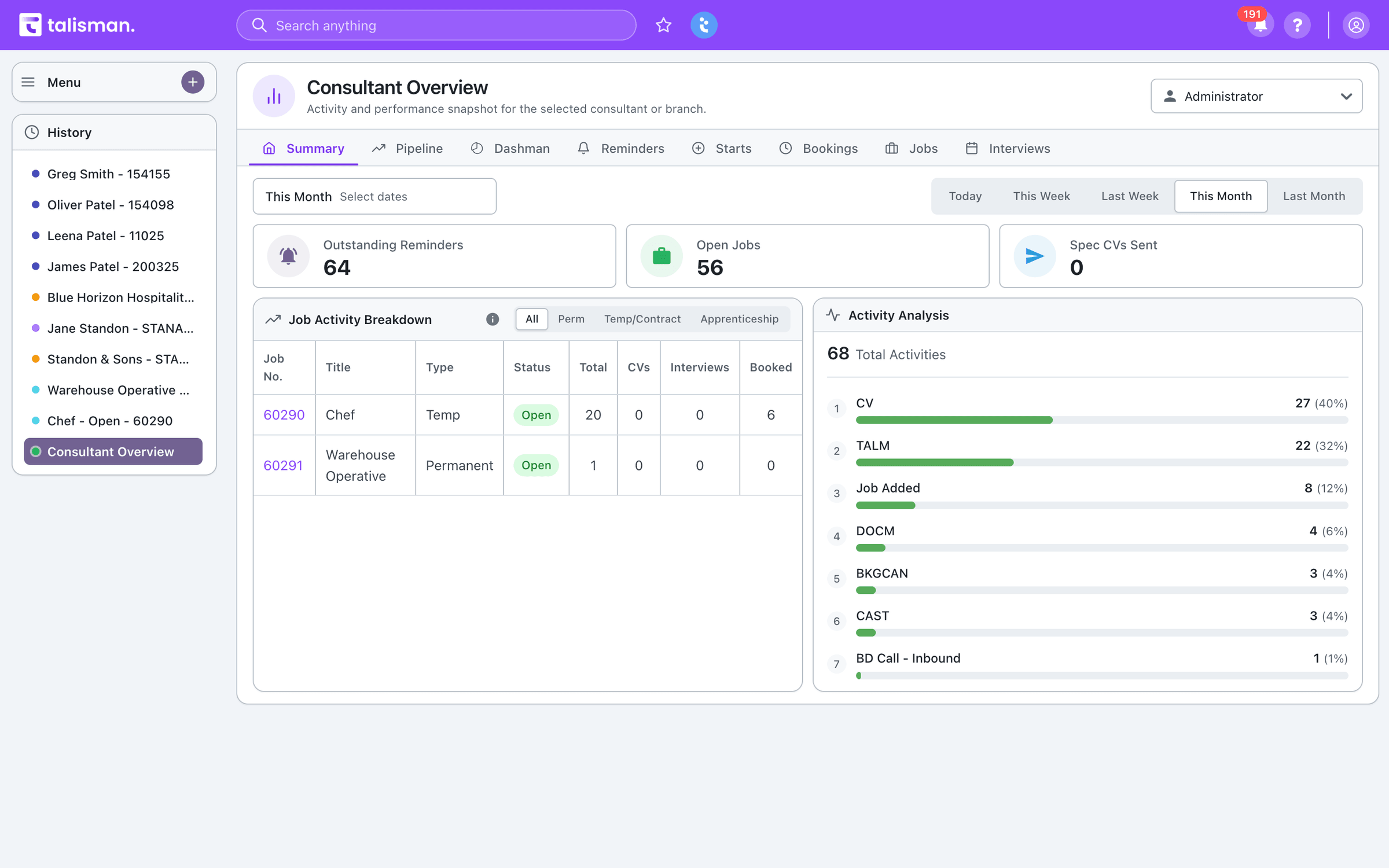Open the This Month date picker field

click(x=374, y=196)
